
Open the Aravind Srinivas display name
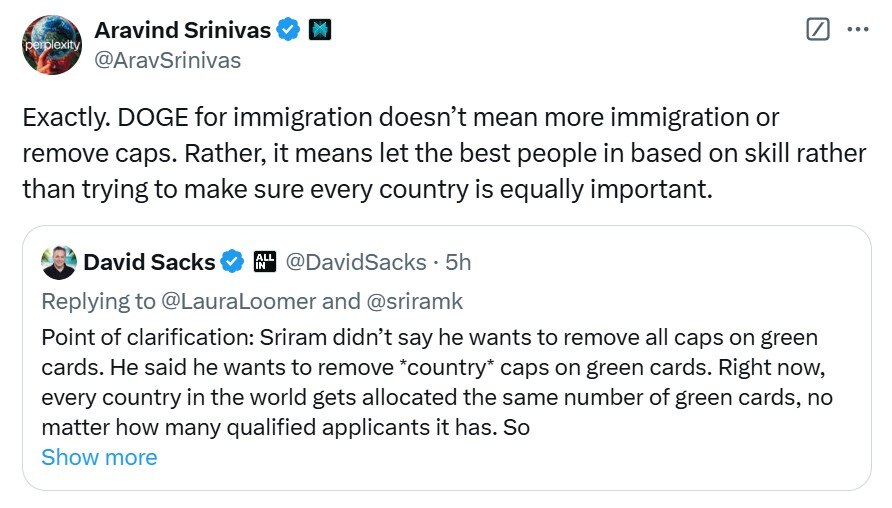coord(182,30)
